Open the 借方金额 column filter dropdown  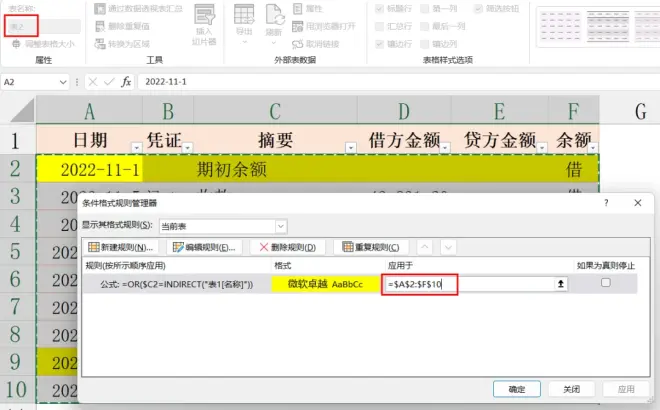point(445,147)
